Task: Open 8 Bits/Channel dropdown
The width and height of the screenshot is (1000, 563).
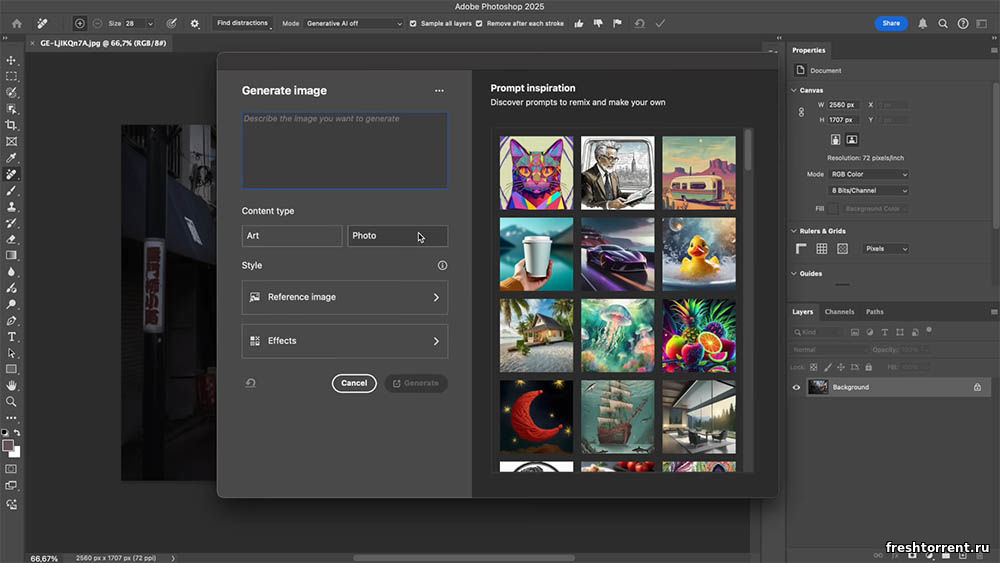Action: click(x=868, y=191)
